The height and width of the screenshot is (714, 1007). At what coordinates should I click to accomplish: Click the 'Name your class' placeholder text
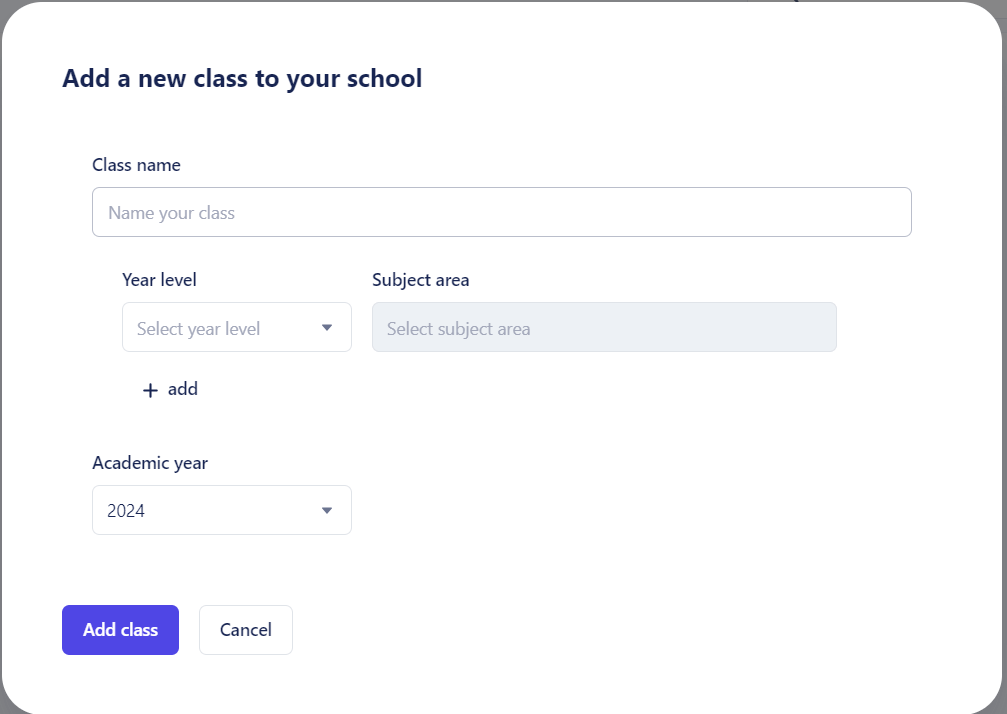[171, 213]
